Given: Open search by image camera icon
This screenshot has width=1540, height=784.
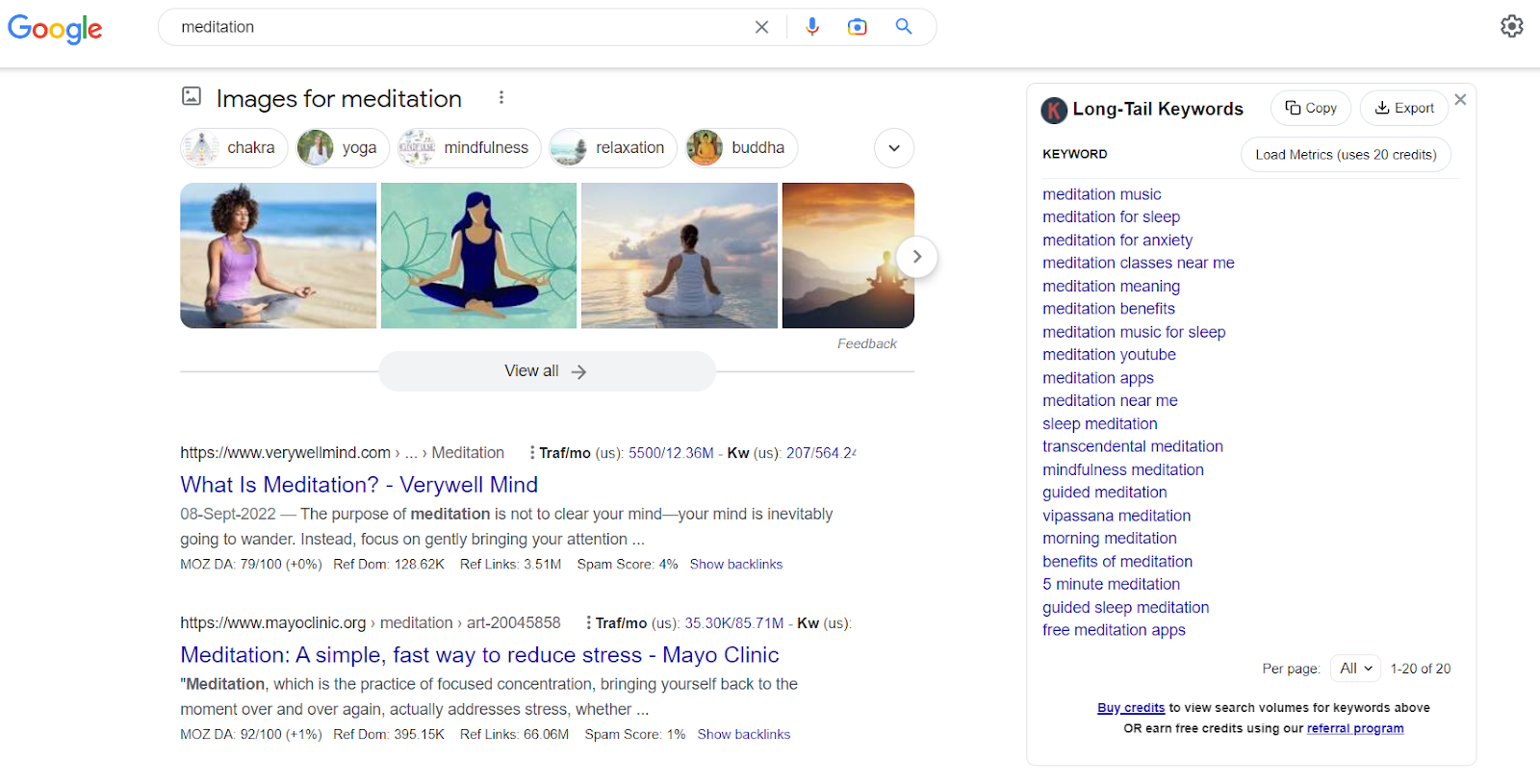Looking at the screenshot, I should tap(857, 27).
